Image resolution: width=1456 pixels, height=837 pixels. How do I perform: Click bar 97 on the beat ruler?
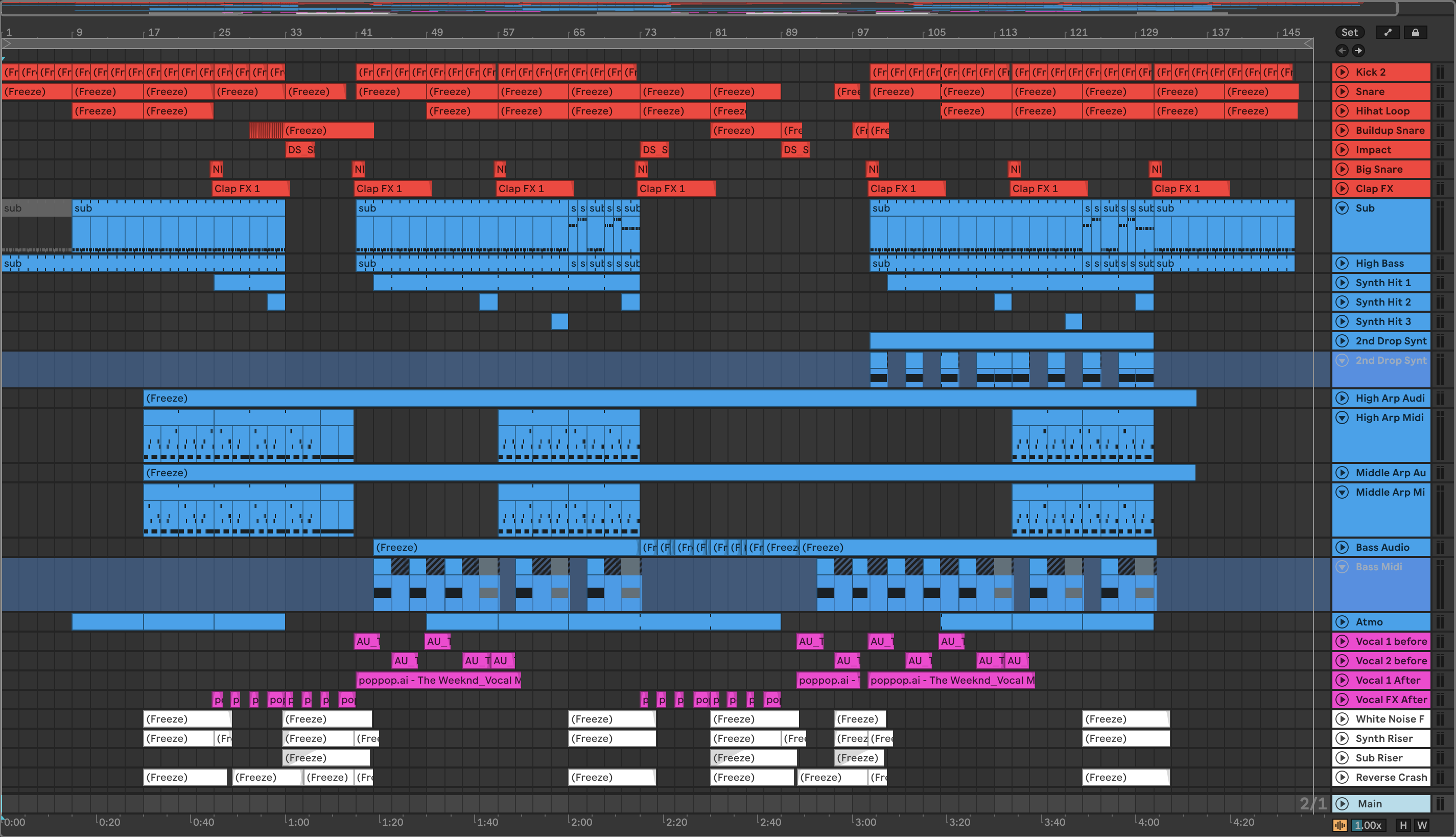[x=862, y=32]
